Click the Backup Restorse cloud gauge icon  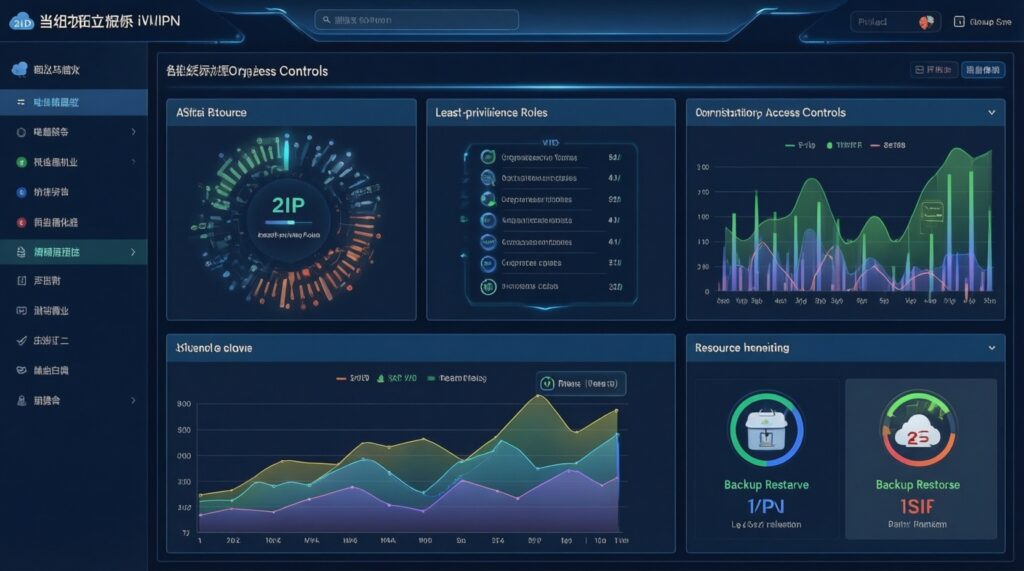[917, 431]
